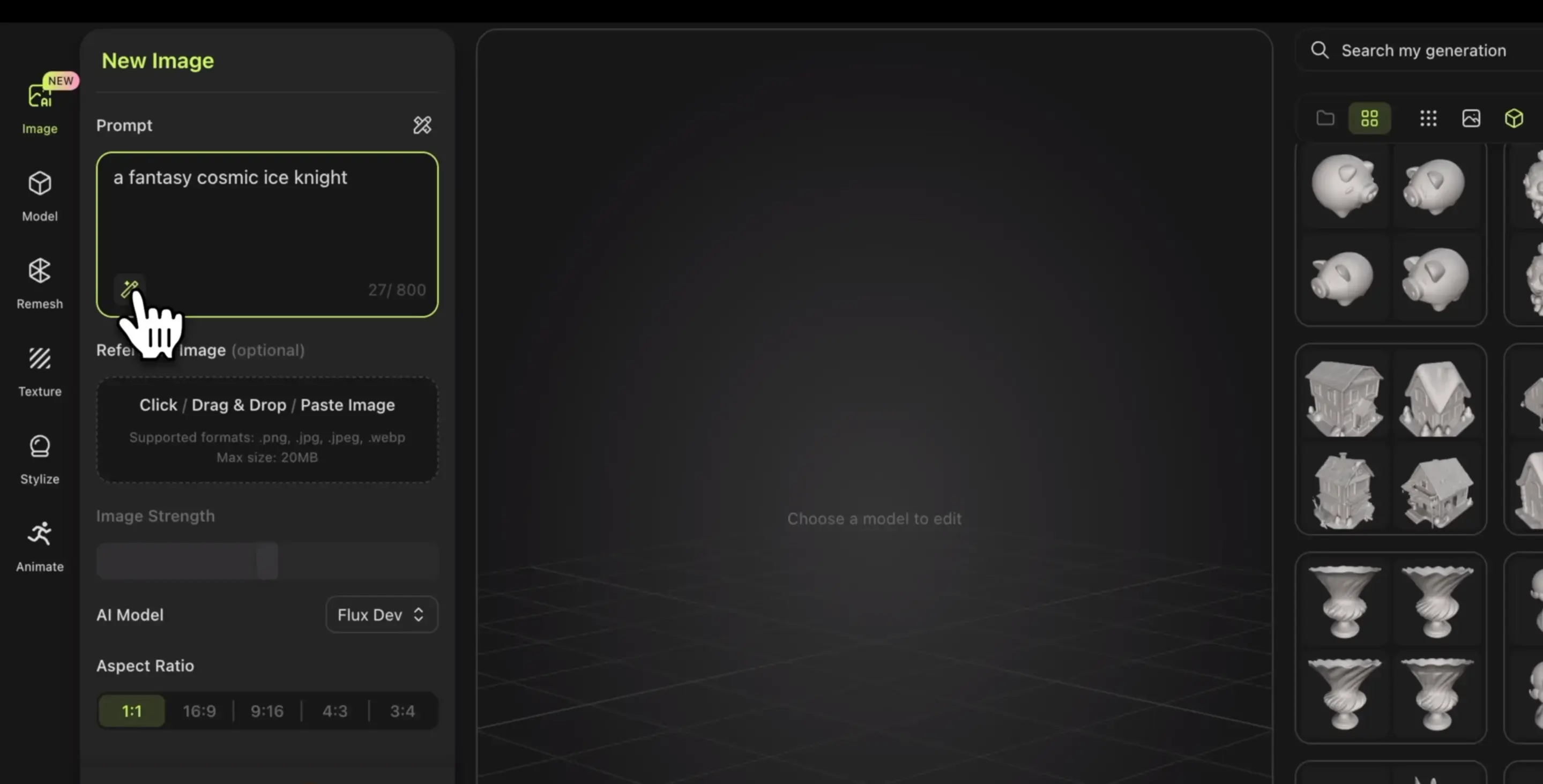Screen dimensions: 1543x784
Task: Adjust the Image Strength slider handle
Action: (x=267, y=561)
